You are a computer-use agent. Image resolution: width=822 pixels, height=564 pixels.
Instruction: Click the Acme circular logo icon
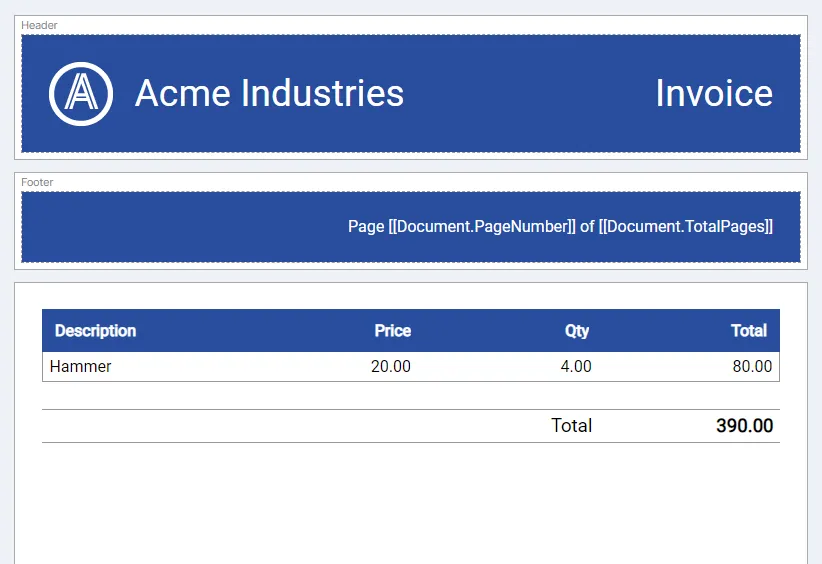81,94
